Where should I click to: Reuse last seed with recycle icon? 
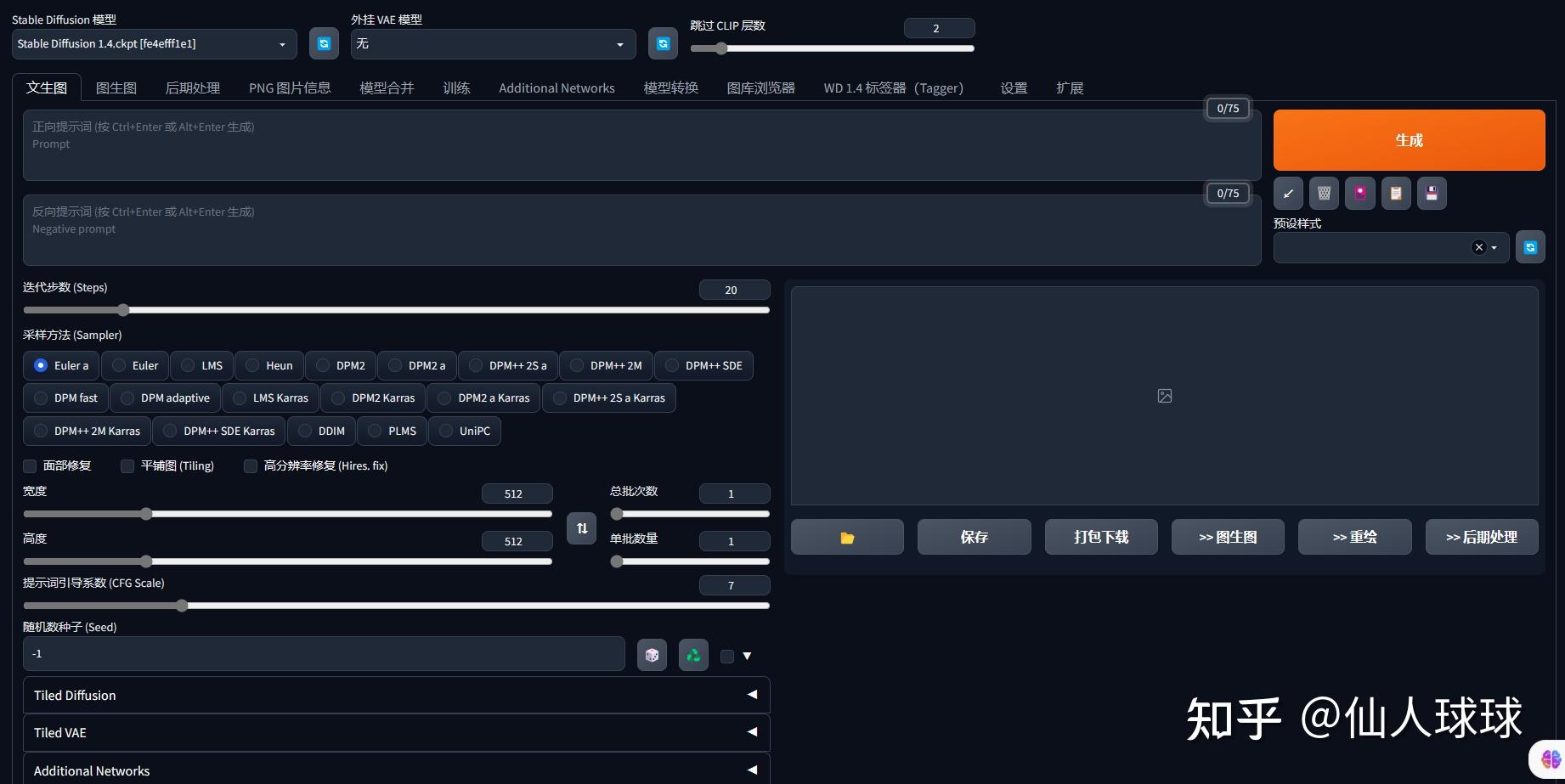[693, 655]
